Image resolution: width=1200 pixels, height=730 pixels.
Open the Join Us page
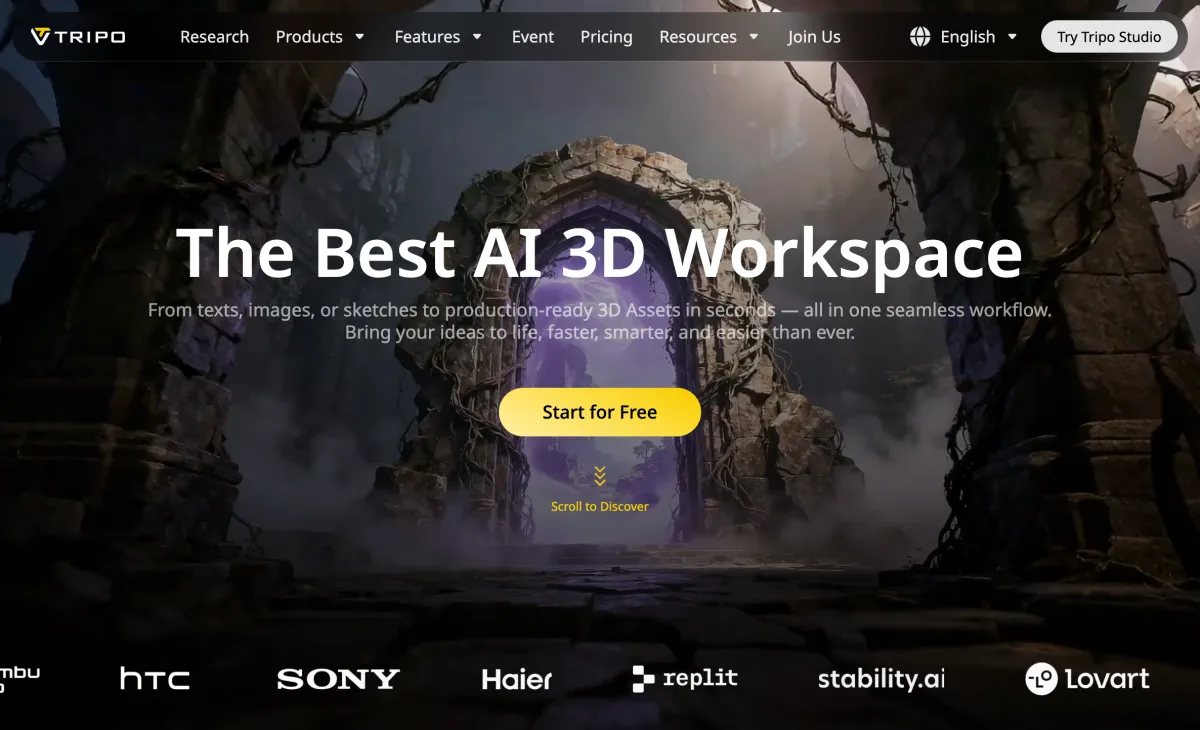coord(814,37)
